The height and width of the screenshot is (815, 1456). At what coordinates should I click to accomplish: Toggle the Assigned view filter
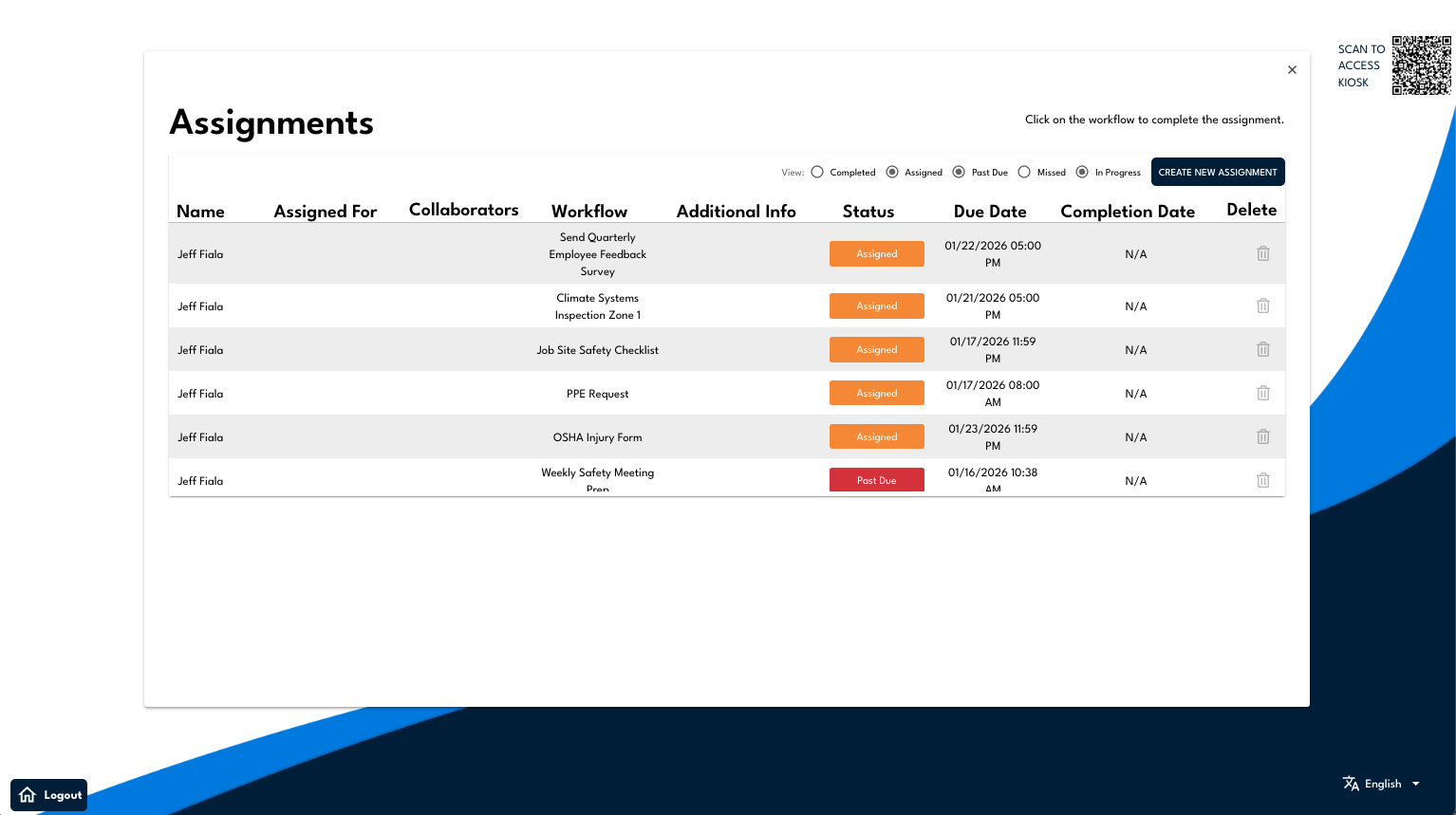click(892, 173)
